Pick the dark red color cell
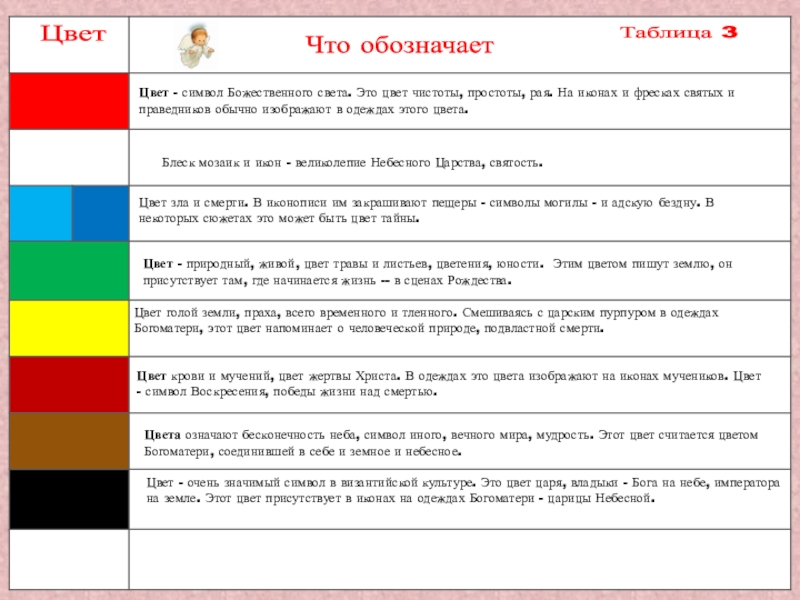 click(69, 385)
